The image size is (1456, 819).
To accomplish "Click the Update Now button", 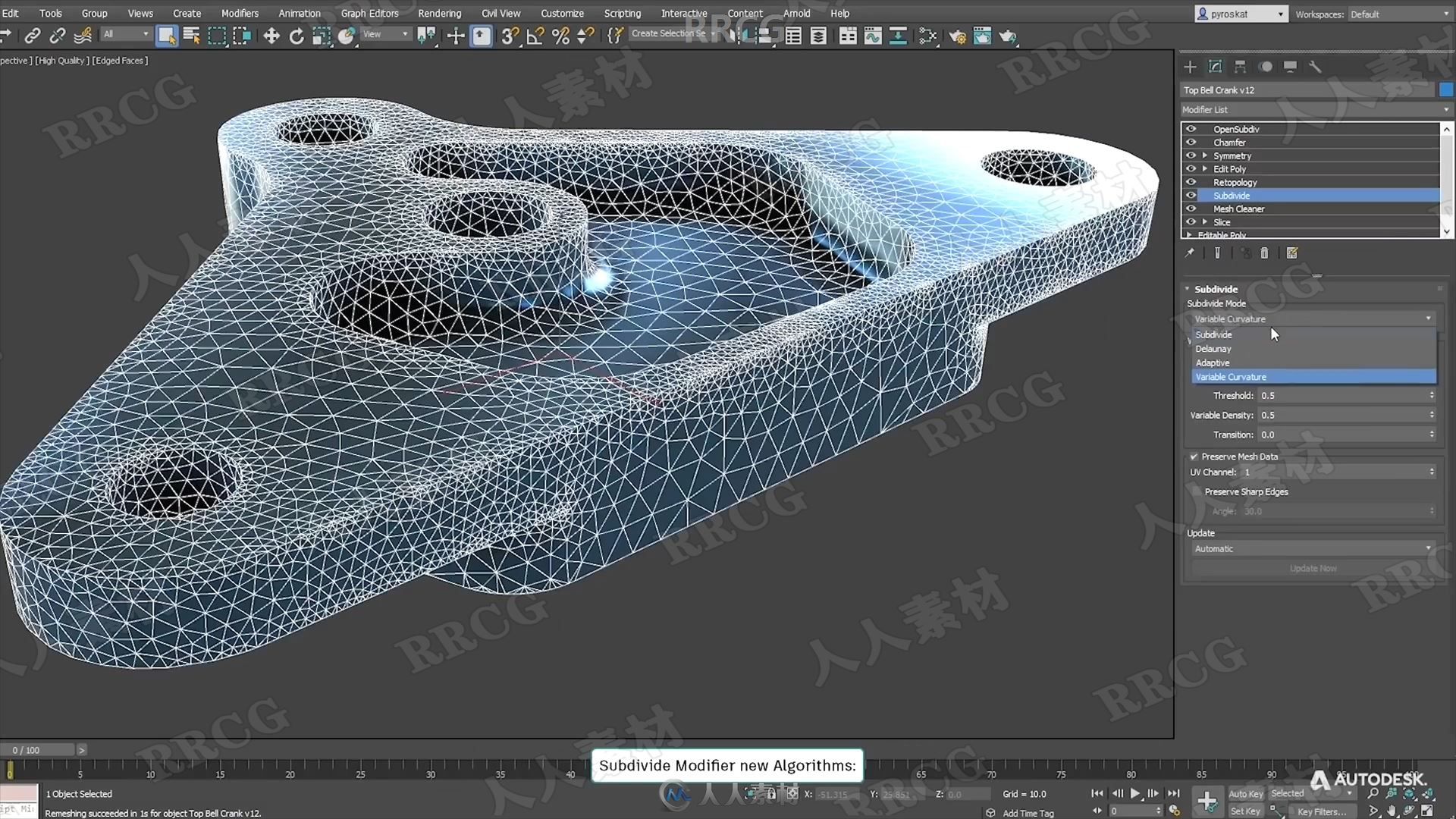I will click(1313, 568).
